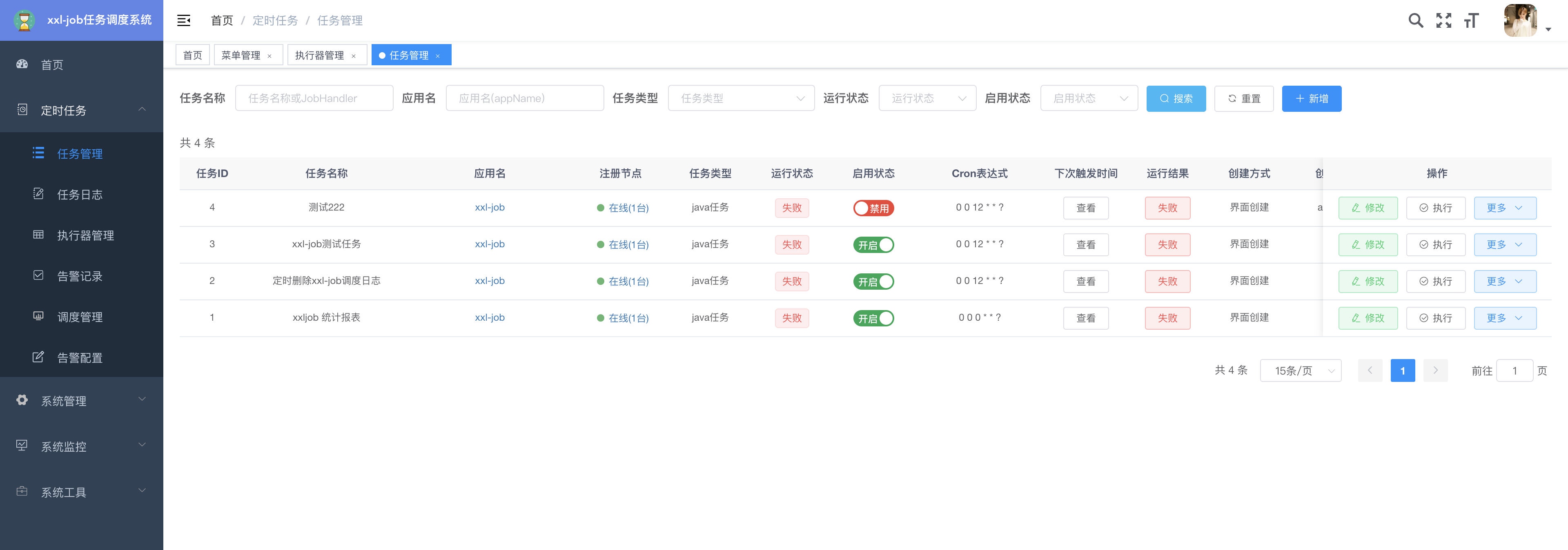Switch to the 执行器管理 tab
Screen dimensions: 1568x550
tap(320, 55)
